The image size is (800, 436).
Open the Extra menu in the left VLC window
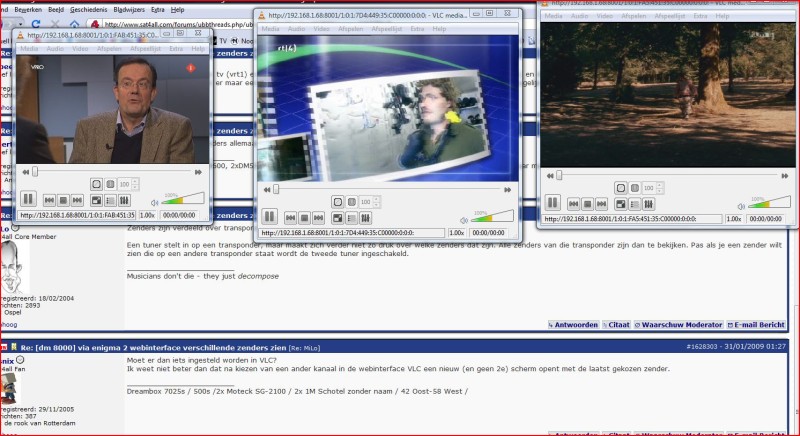pos(176,48)
